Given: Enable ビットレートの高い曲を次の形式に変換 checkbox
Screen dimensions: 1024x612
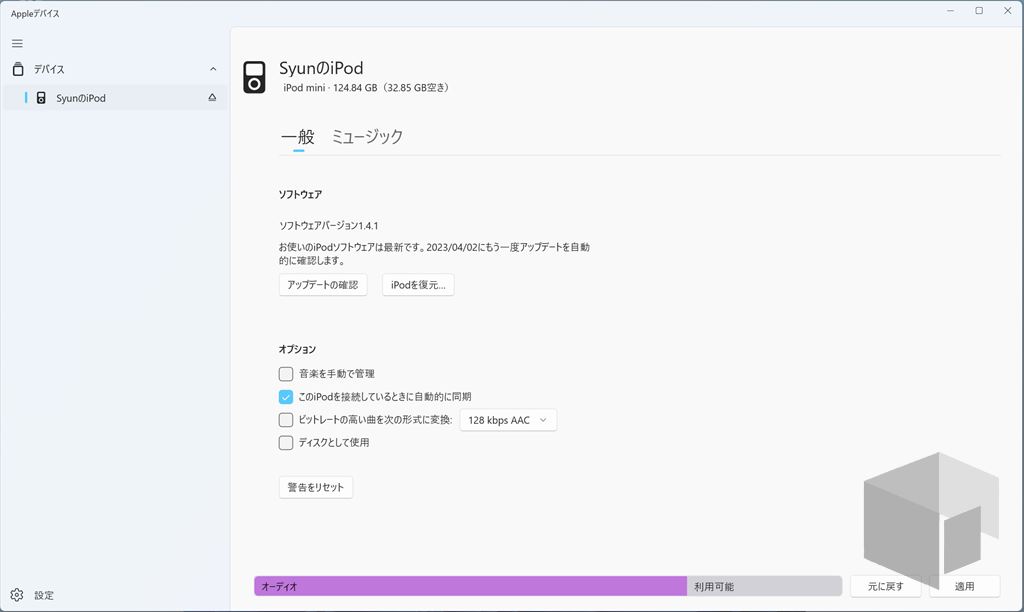Looking at the screenshot, I should [x=286, y=419].
